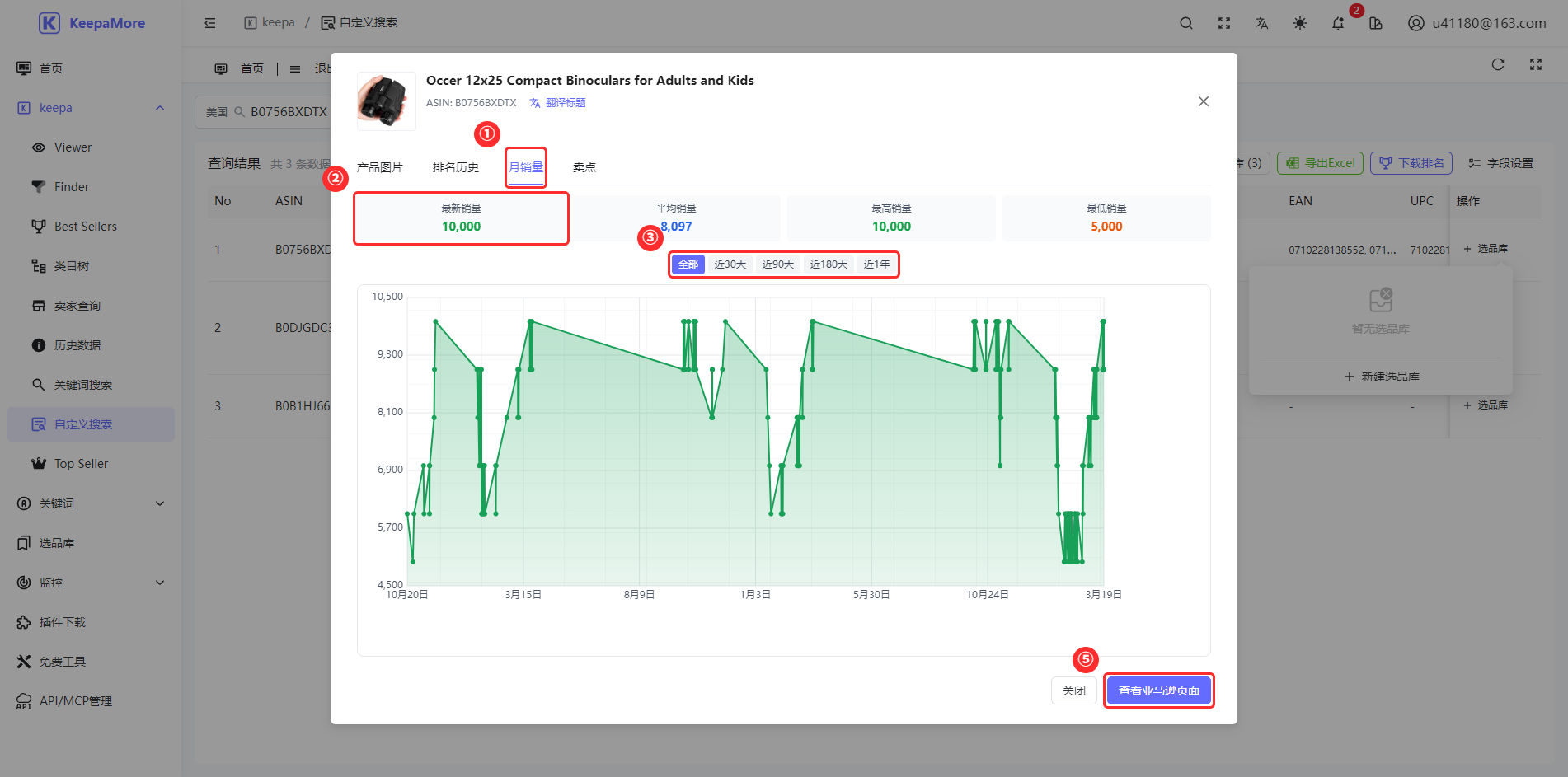1568x777 pixels.
Task: Click 新建选品库 in the popup
Action: pyautogui.click(x=1381, y=377)
